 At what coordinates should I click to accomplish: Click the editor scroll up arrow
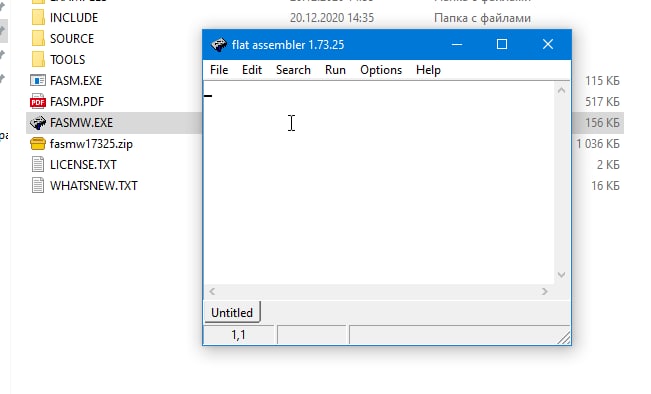click(561, 90)
